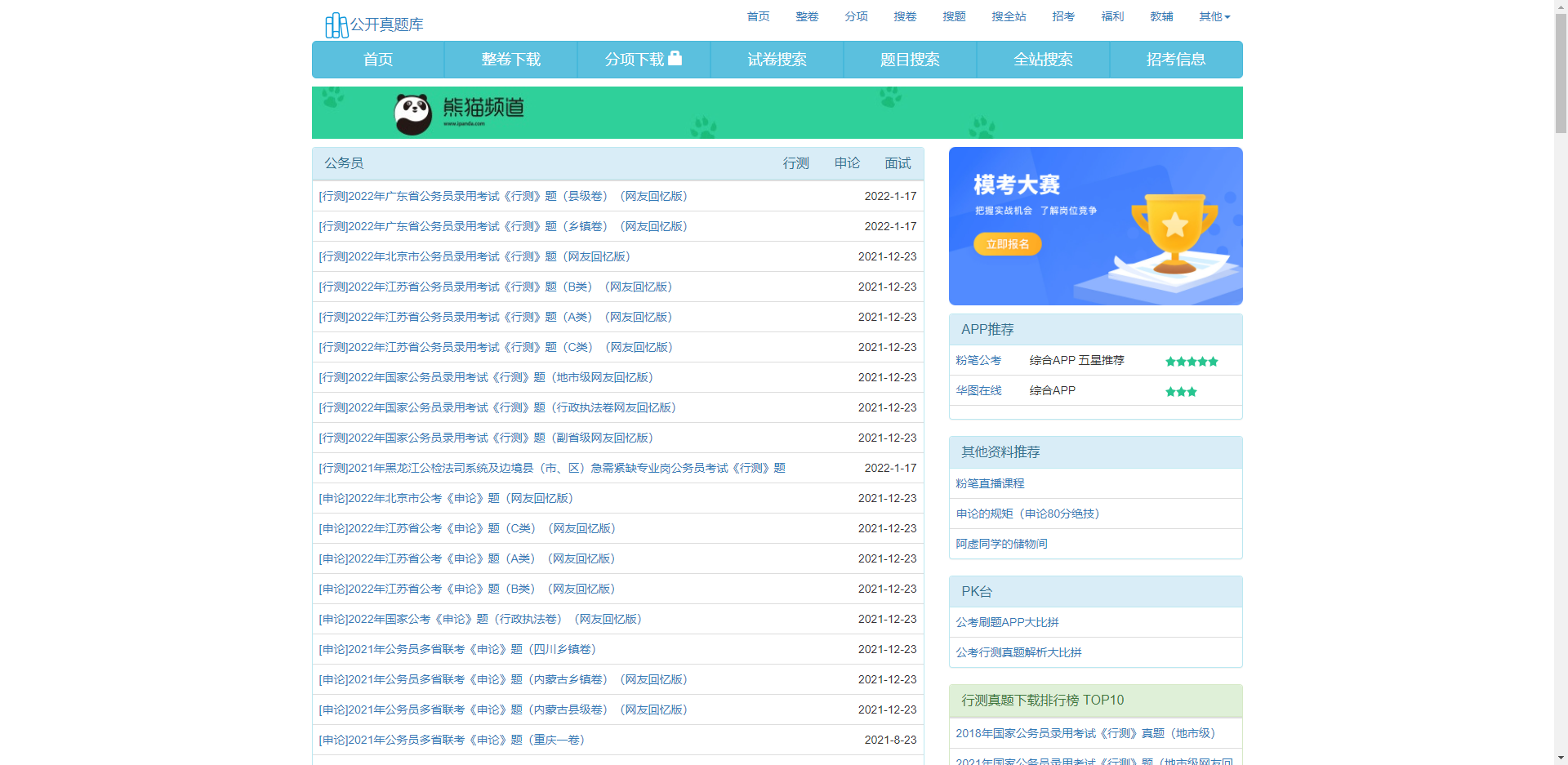
Task: Open the 公考刷题APP大比拼 link
Action: 1007,622
